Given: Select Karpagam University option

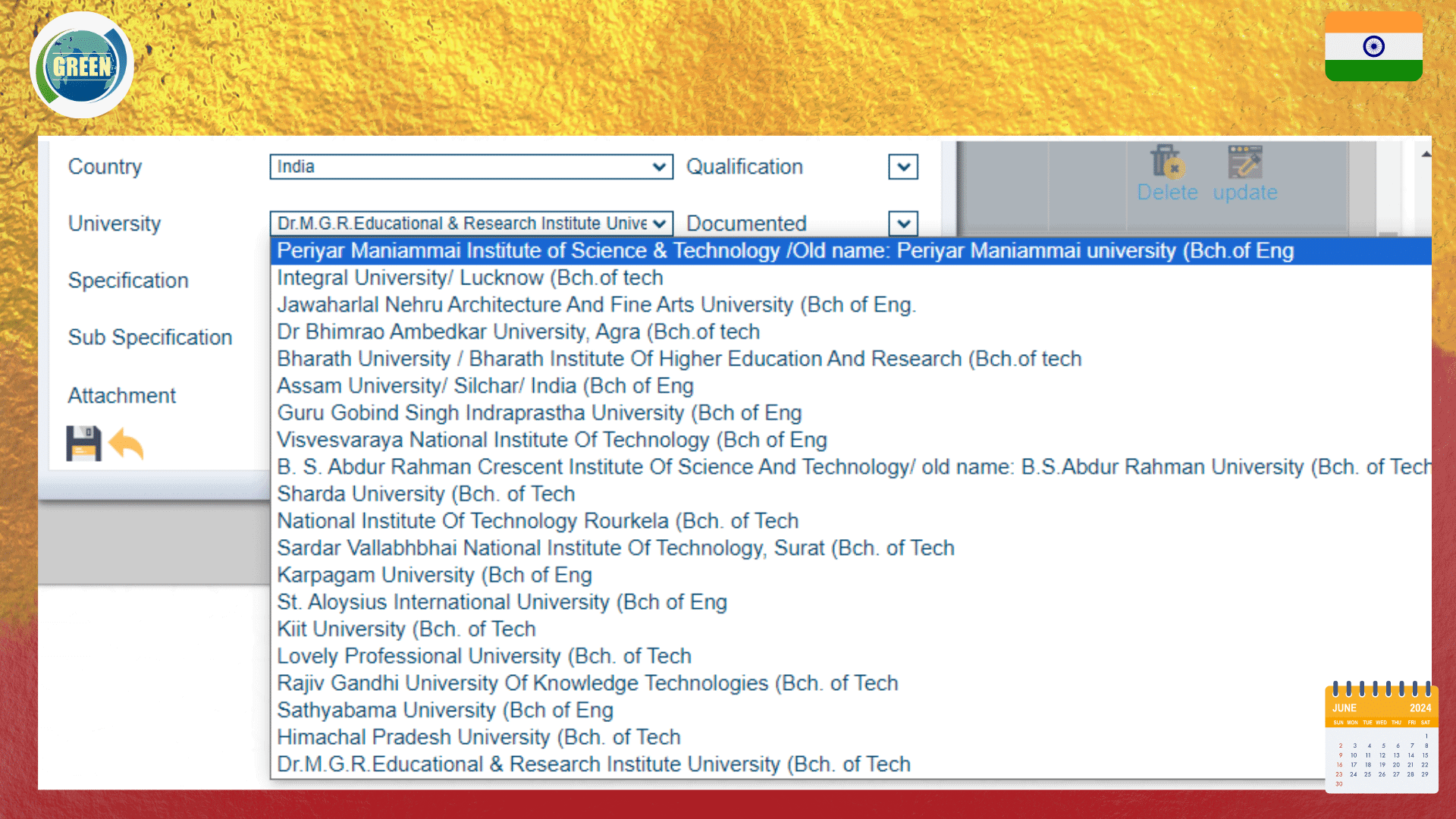Looking at the screenshot, I should point(434,576).
